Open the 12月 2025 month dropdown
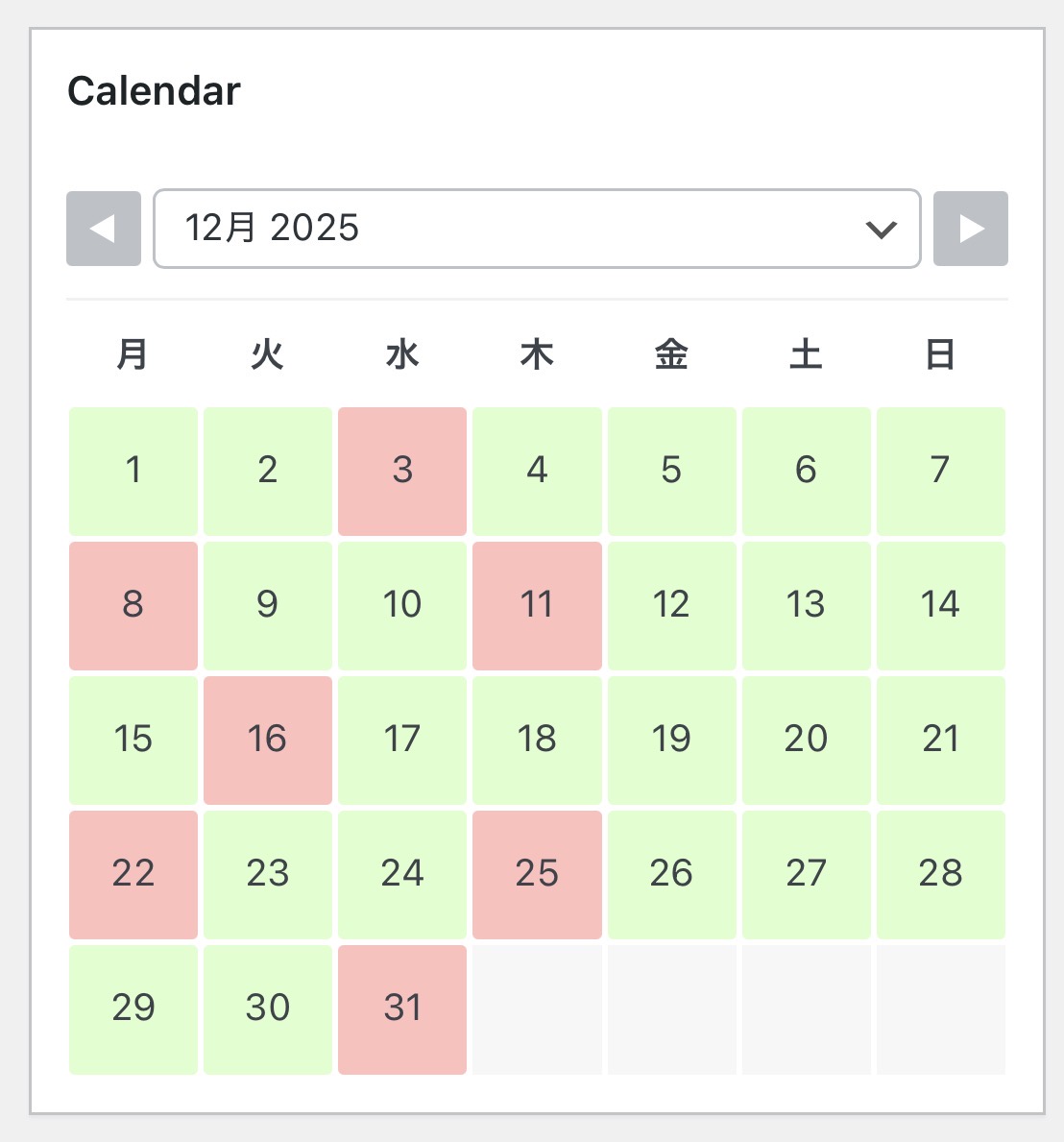This screenshot has width=1064, height=1142. 536,229
